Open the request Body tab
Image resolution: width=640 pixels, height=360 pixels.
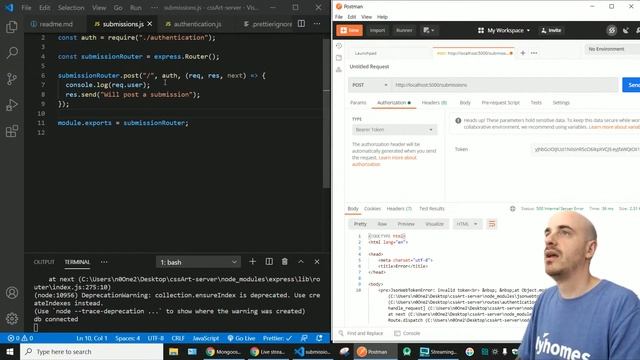pyautogui.click(x=465, y=103)
